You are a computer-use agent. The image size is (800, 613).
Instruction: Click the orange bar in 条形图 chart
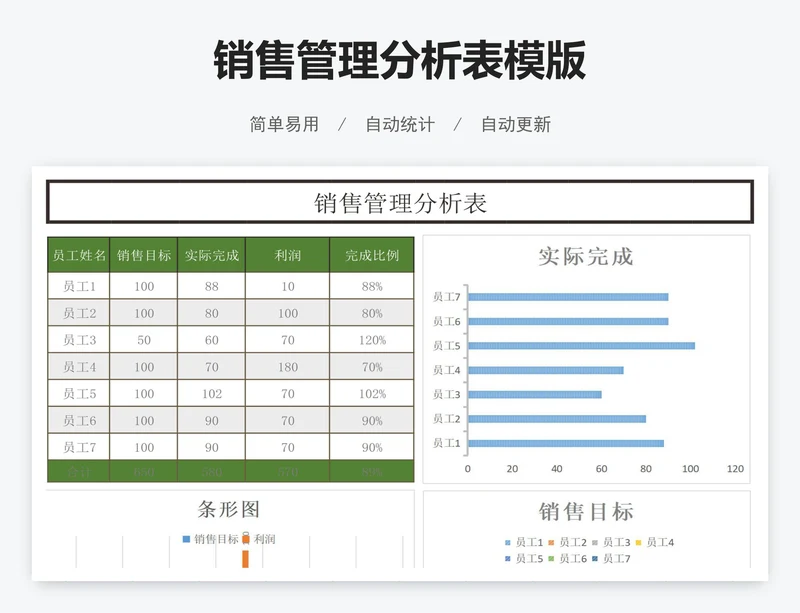(245, 559)
